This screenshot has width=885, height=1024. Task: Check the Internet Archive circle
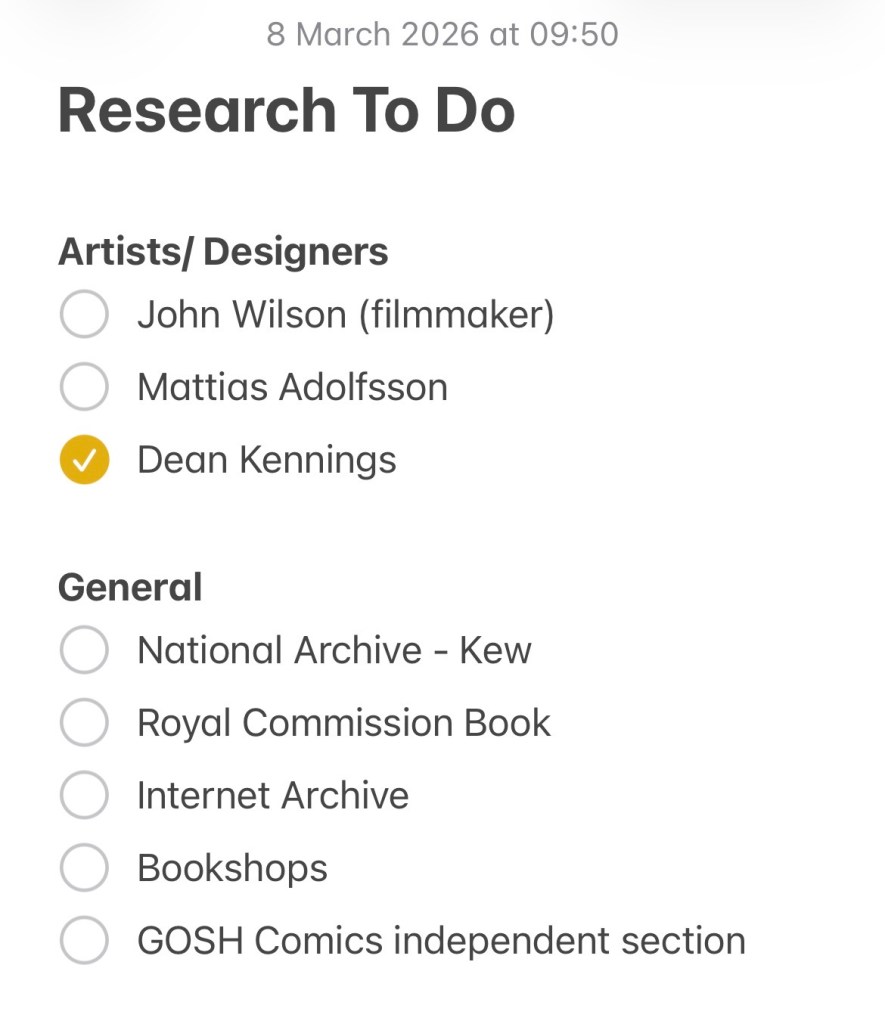pyautogui.click(x=84, y=796)
